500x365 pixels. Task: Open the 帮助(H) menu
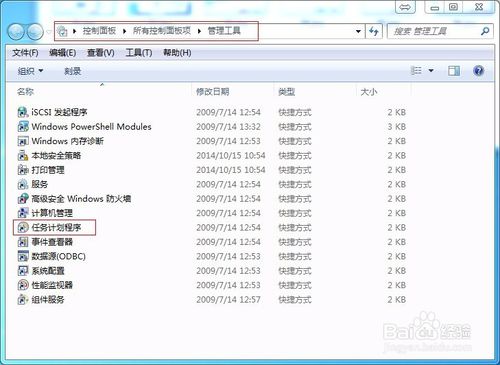tap(177, 53)
